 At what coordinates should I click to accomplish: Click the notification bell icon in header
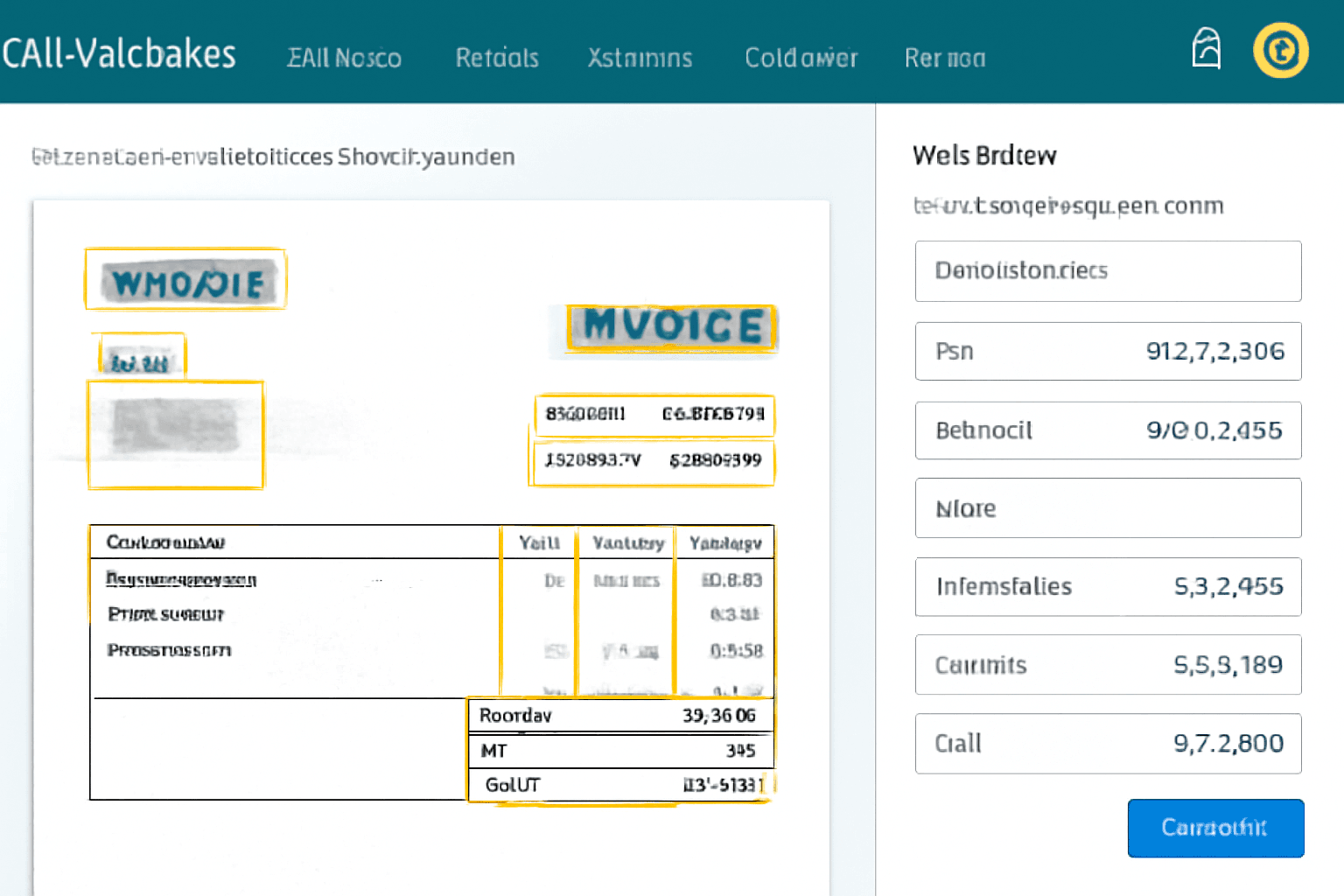[1207, 48]
